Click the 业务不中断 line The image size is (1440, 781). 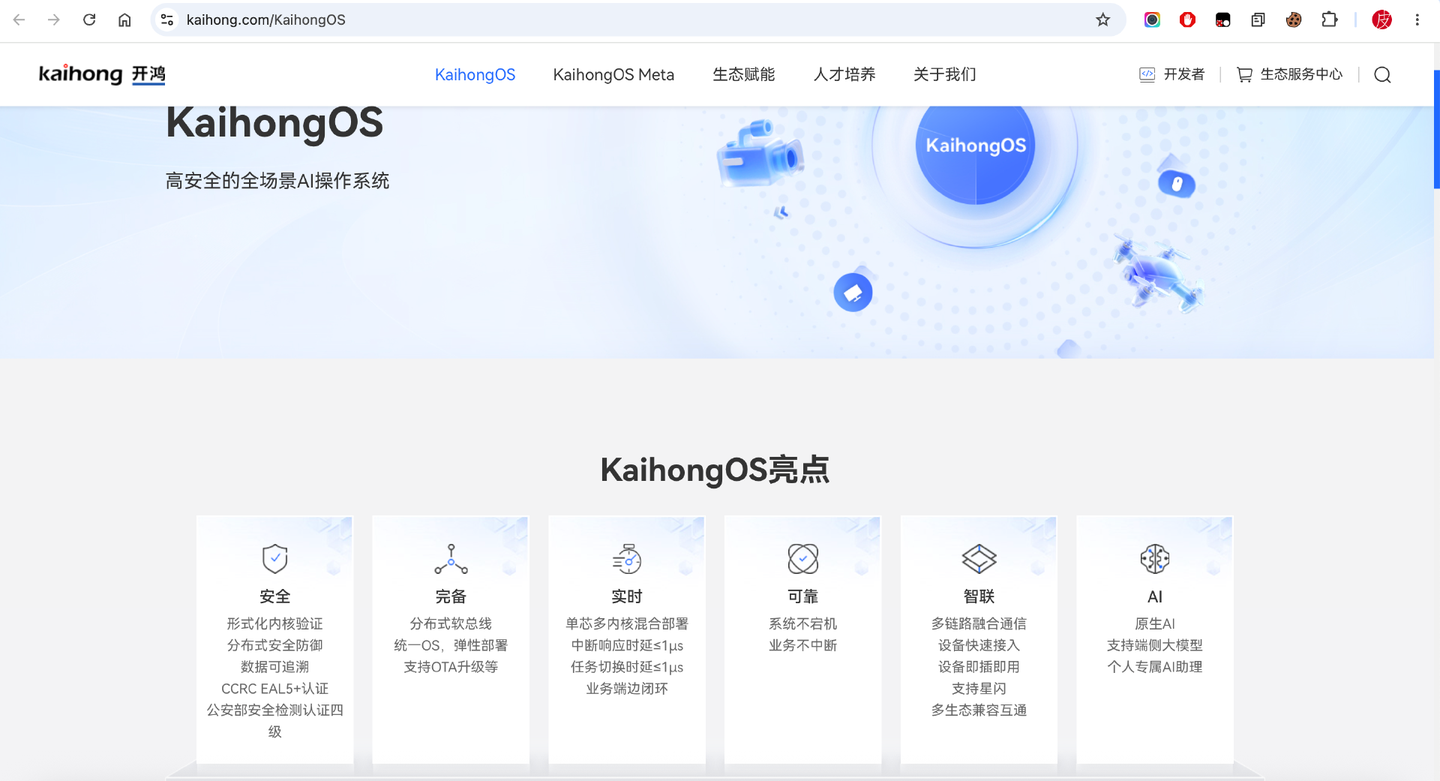803,646
